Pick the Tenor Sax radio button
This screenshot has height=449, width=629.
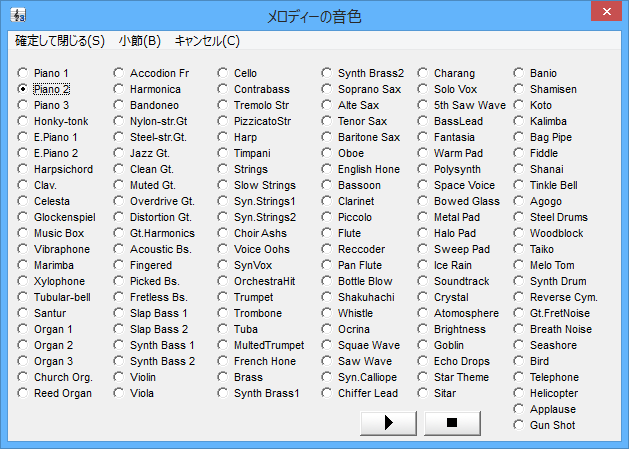[x=327, y=121]
